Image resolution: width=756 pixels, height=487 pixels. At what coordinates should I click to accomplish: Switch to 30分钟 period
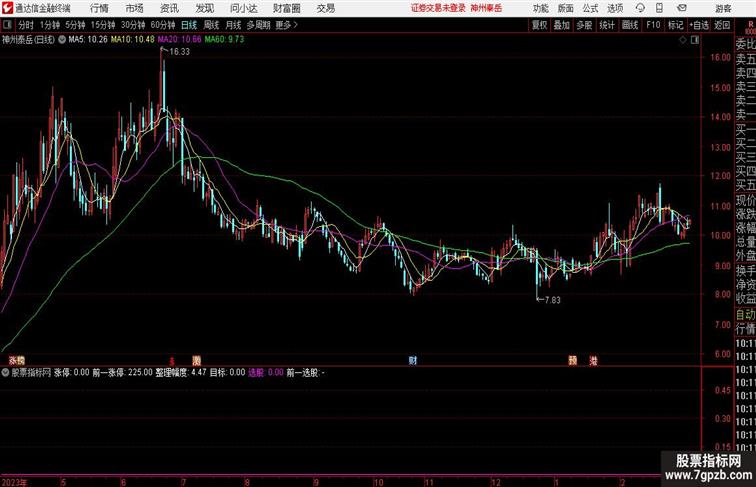pyautogui.click(x=133, y=25)
